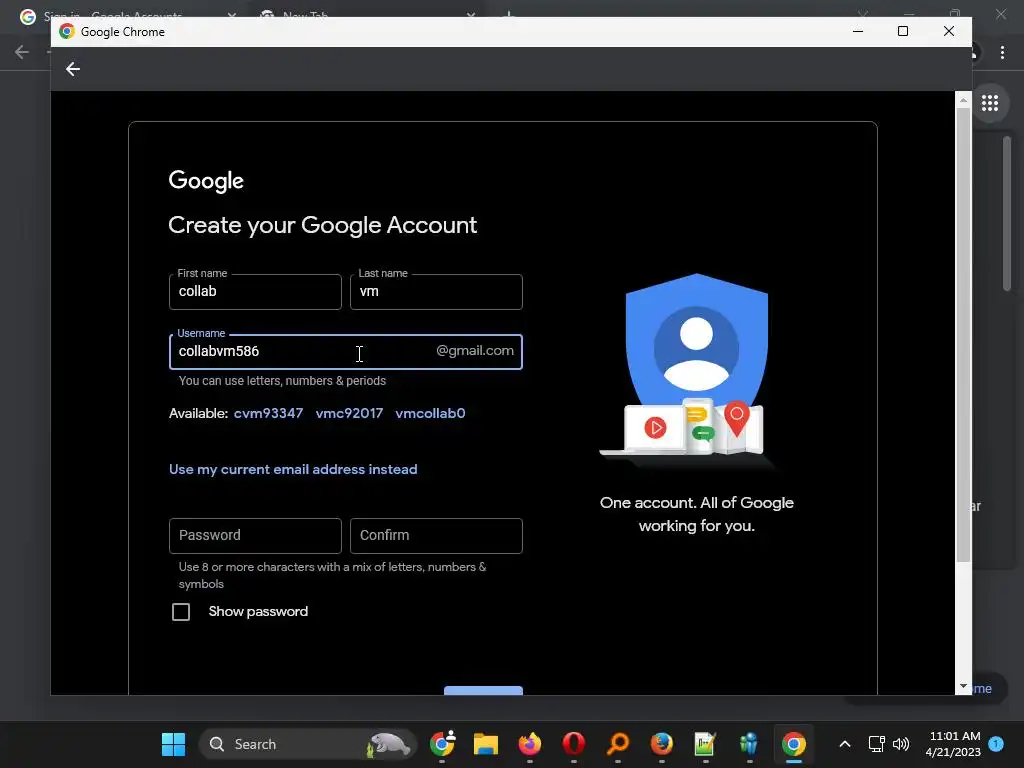
Task: Click the Chrome logo in the popup title bar
Action: point(67,31)
